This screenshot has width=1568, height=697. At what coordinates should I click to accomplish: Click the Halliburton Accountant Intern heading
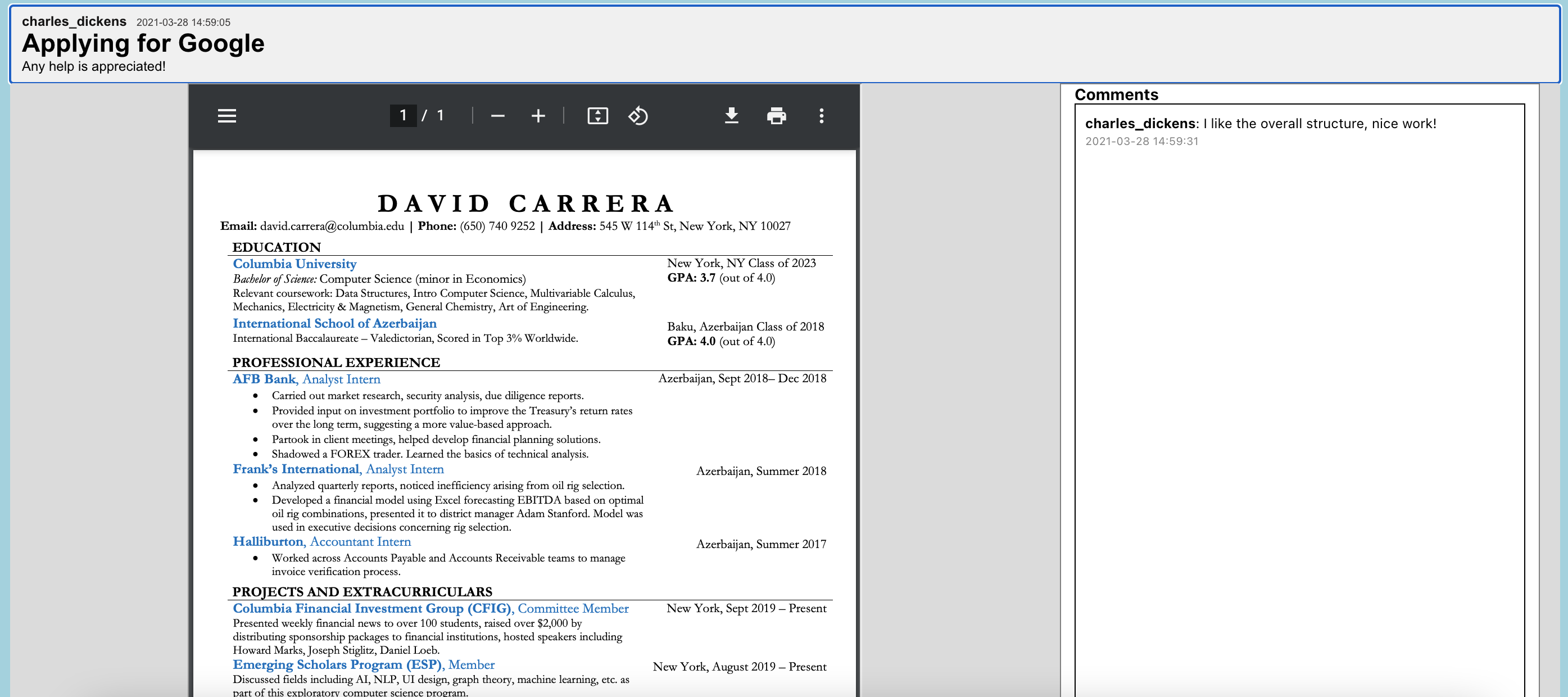click(x=321, y=541)
